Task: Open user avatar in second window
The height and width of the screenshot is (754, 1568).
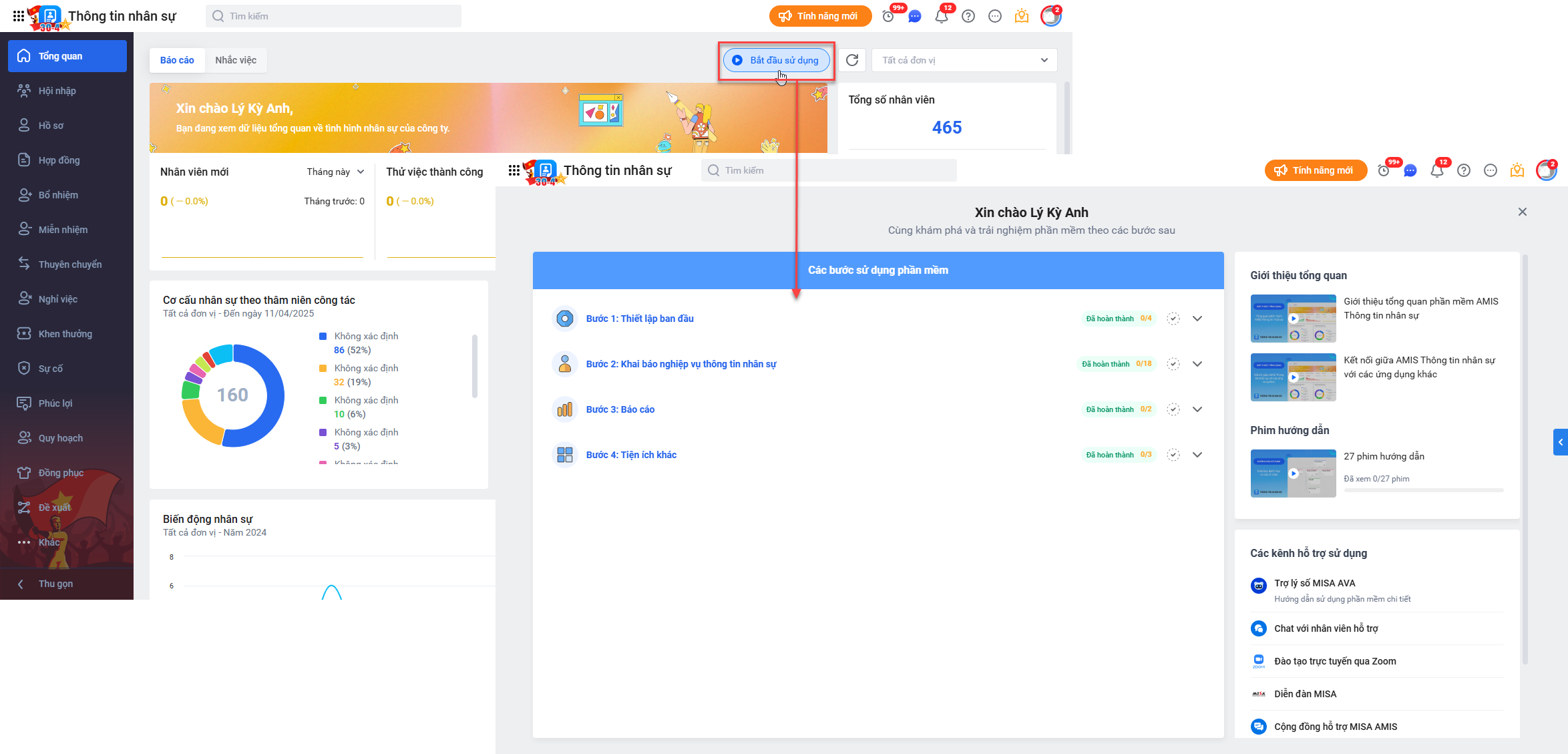Action: click(x=1547, y=170)
